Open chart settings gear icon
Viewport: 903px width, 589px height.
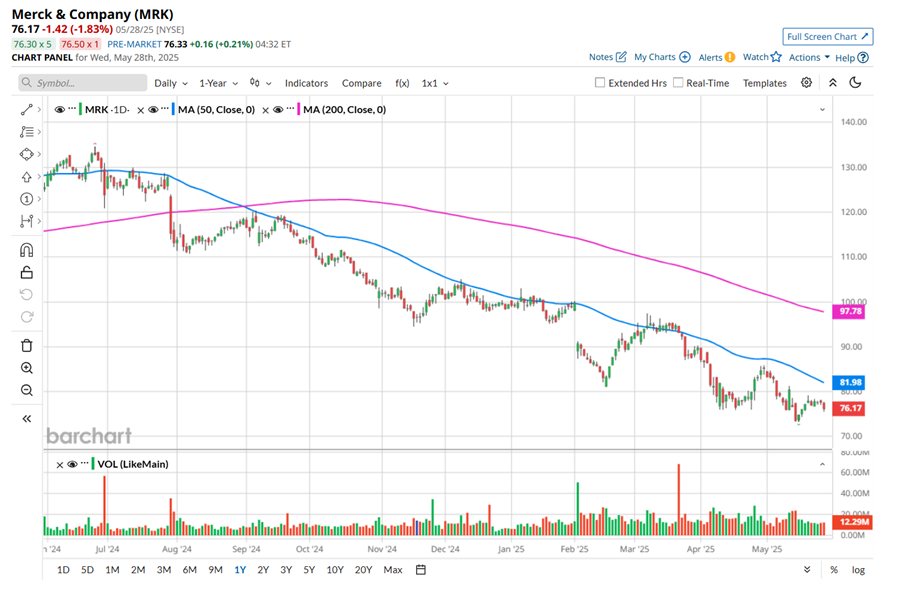point(806,82)
